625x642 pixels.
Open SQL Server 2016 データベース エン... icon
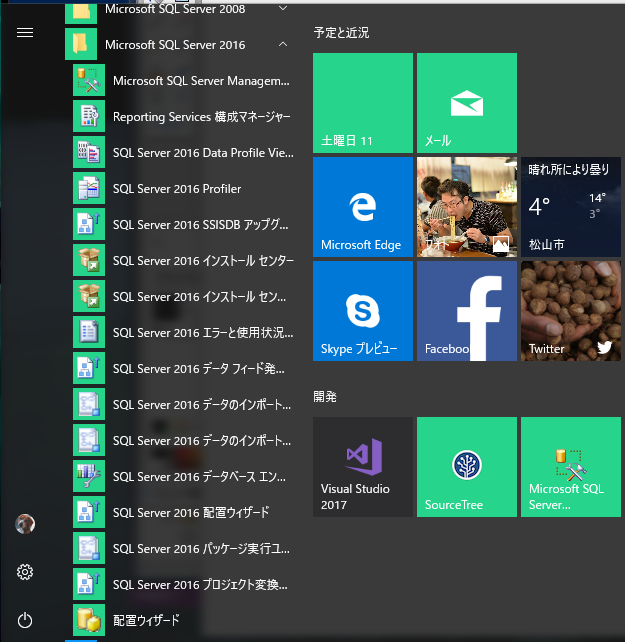(x=89, y=477)
